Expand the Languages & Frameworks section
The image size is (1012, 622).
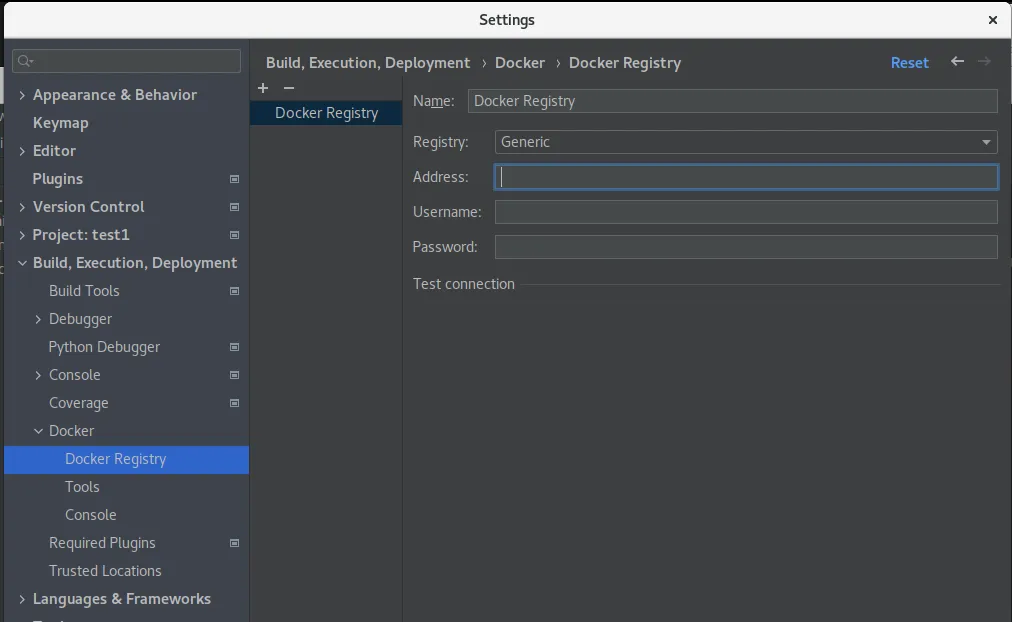click(22, 599)
